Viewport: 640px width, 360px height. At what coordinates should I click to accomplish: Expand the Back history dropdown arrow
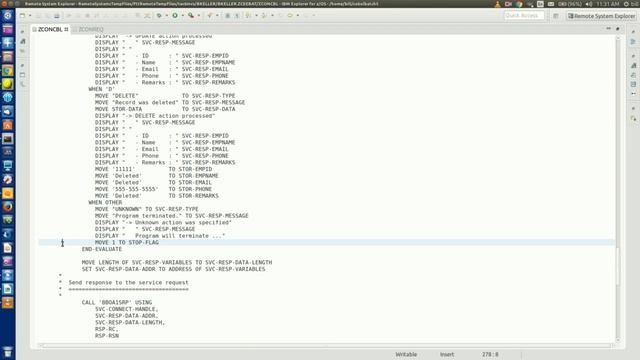298,16
